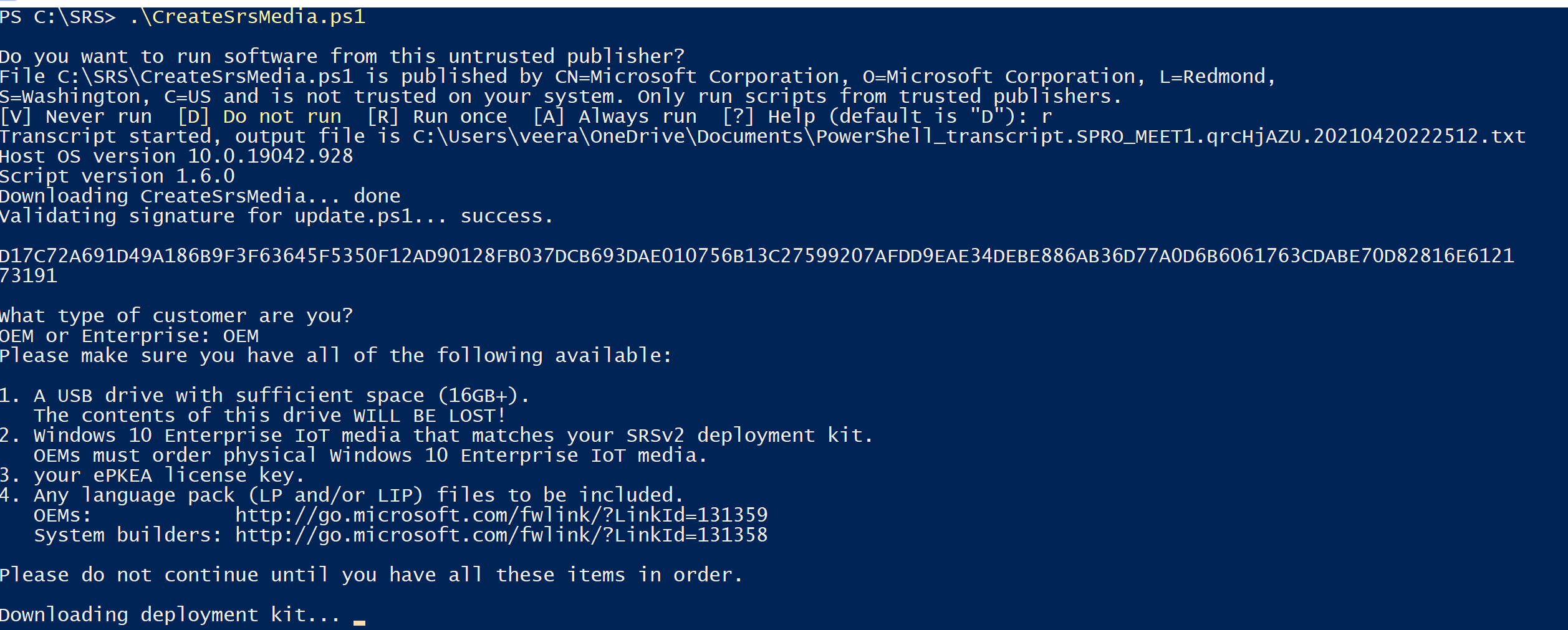Image resolution: width=1568 pixels, height=630 pixels.
Task: Click the 'Please do not continue' warning line
Action: 371,575
